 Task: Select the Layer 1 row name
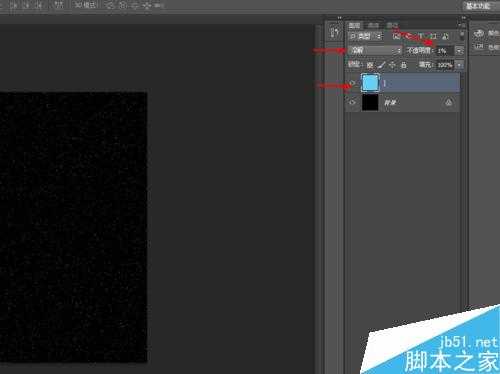(384, 83)
